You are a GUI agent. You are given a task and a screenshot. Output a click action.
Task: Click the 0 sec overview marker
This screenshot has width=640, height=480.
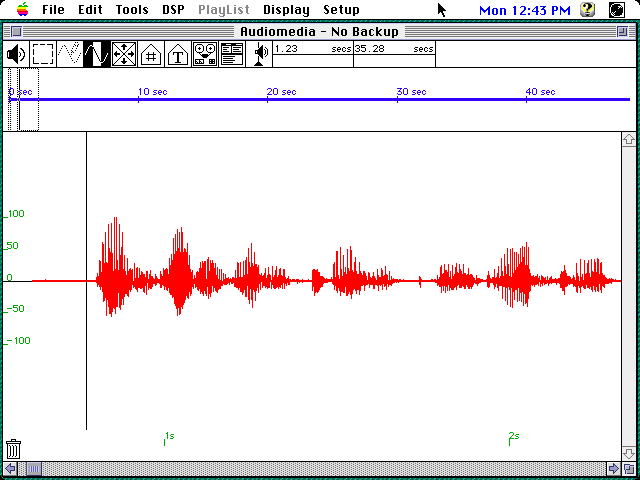pos(20,92)
